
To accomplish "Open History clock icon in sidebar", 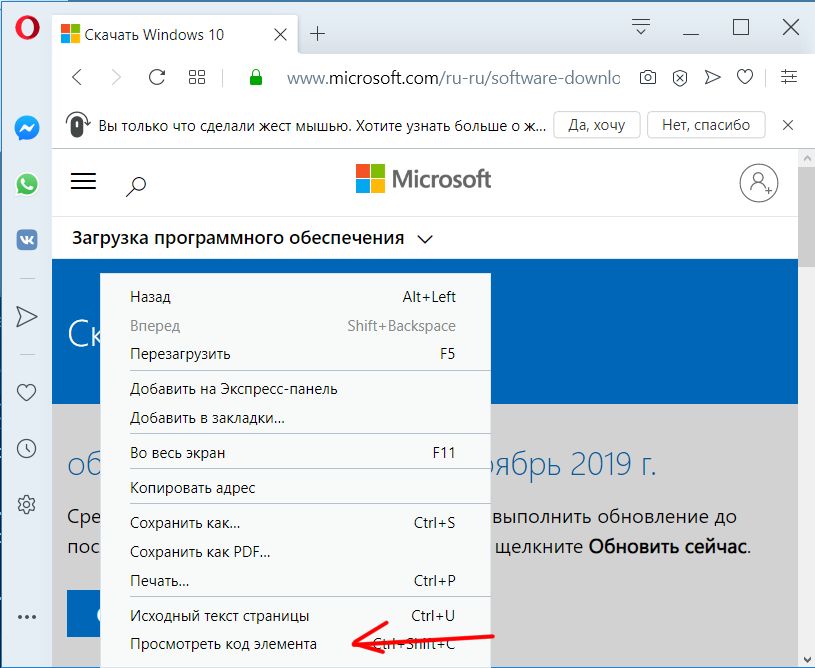I will pyautogui.click(x=27, y=448).
